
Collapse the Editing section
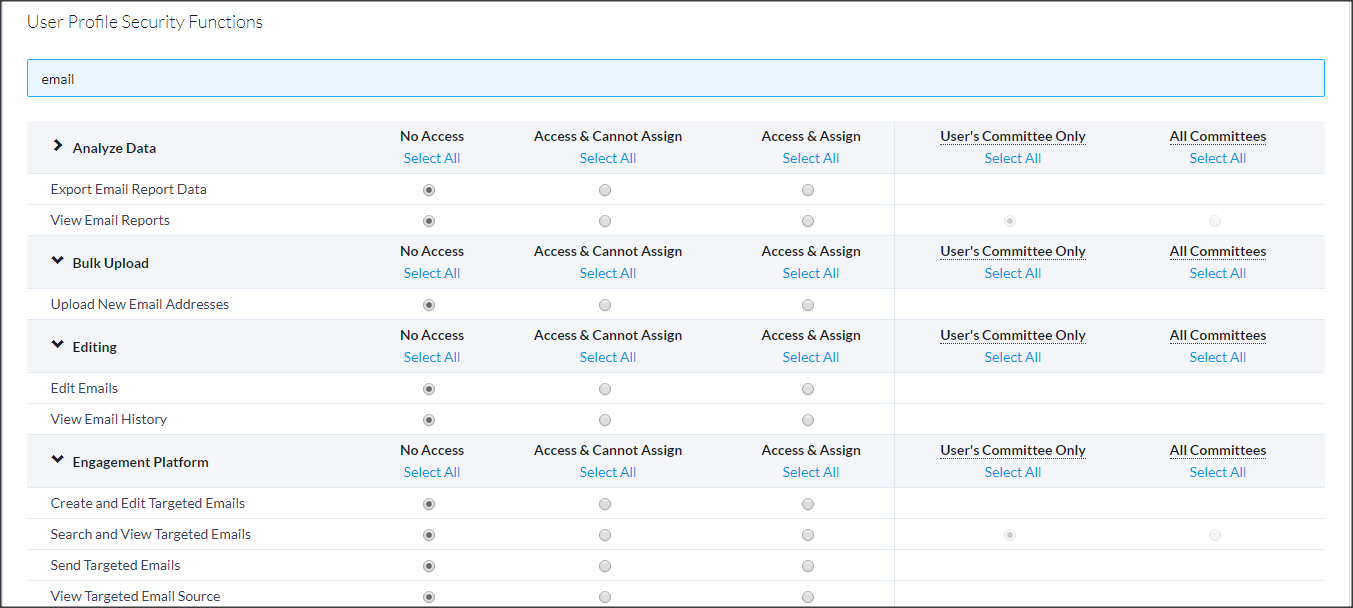click(57, 344)
